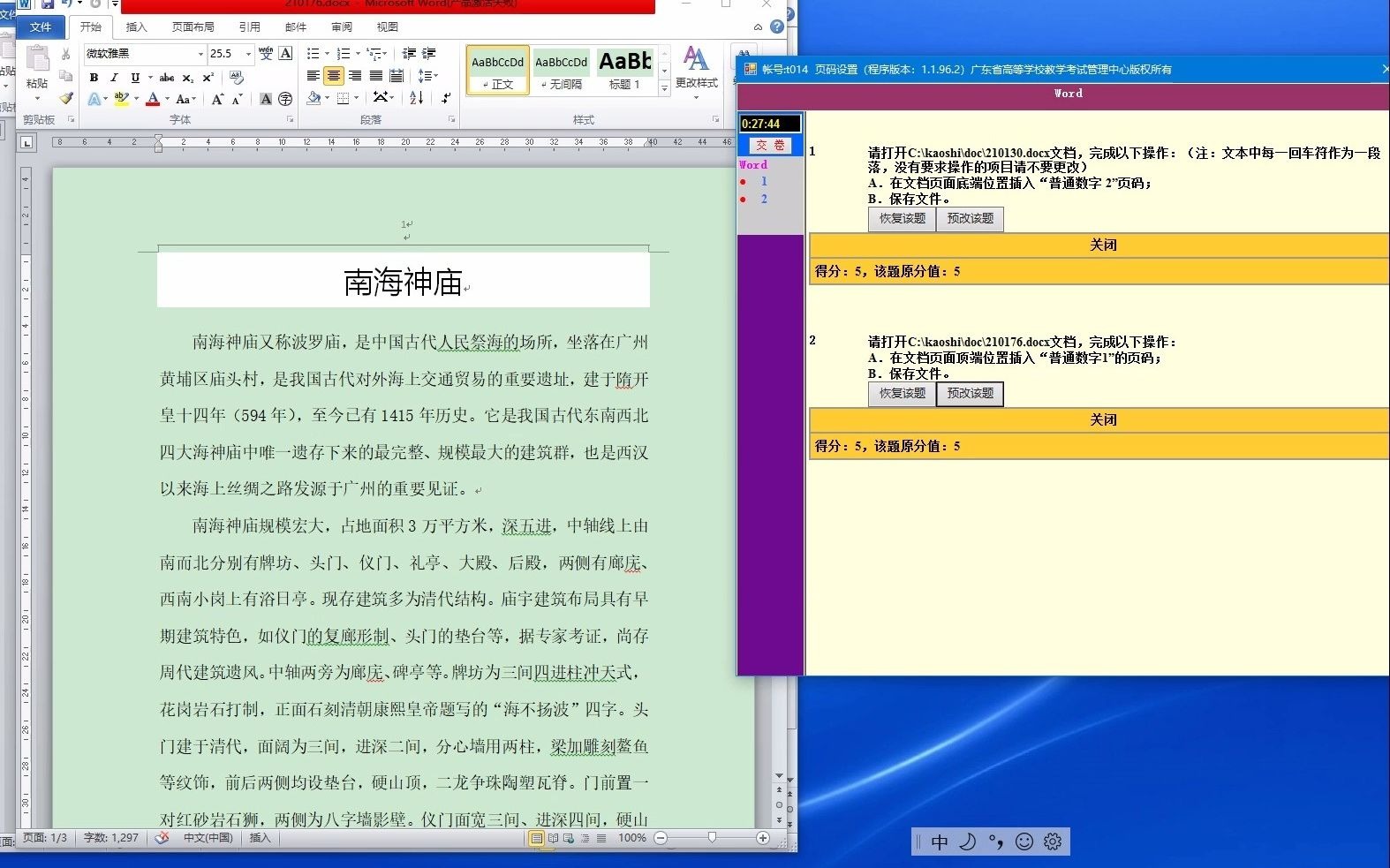This screenshot has height=868, width=1390.
Task: Click the distributed alignment icon
Action: (x=397, y=76)
